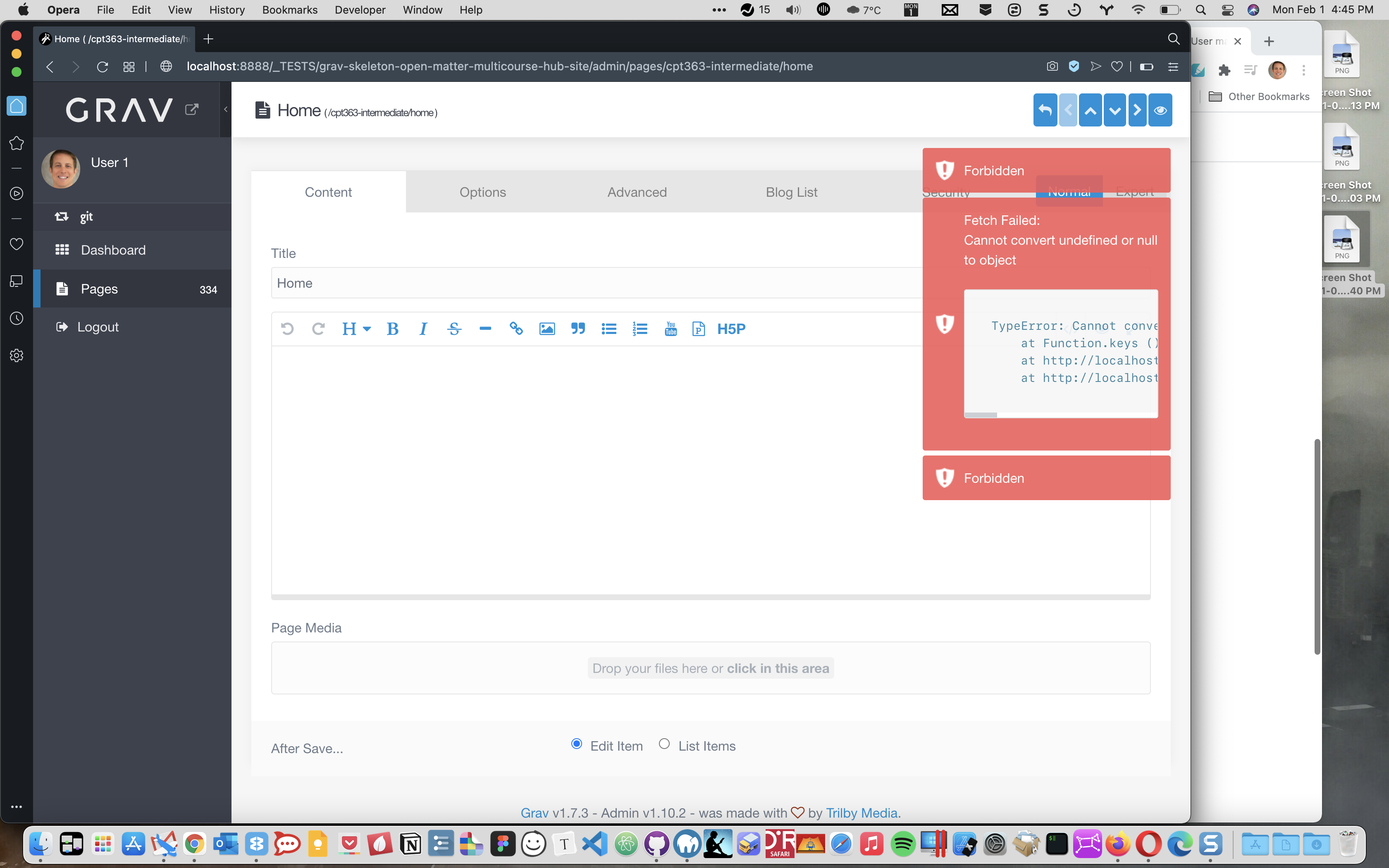Follow the Trilby Media link
Viewport: 1389px width, 868px height.
[x=862, y=812]
